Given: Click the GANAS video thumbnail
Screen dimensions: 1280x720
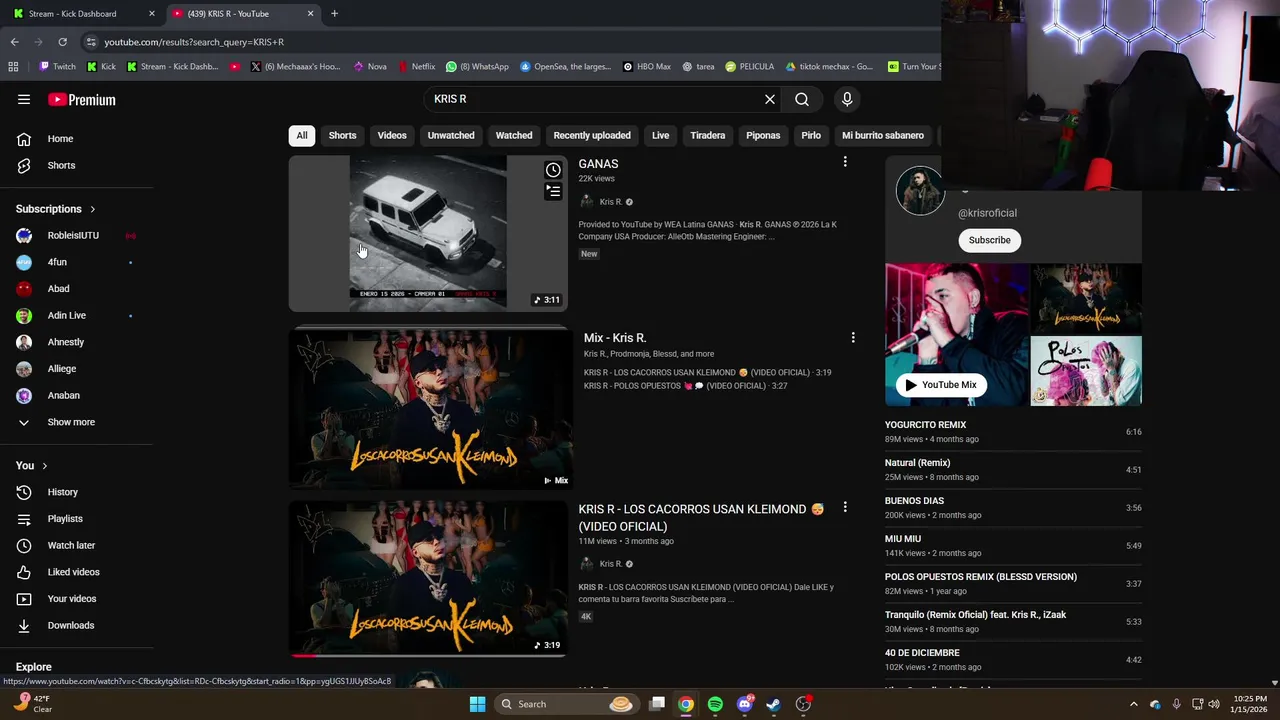Looking at the screenshot, I should (428, 233).
